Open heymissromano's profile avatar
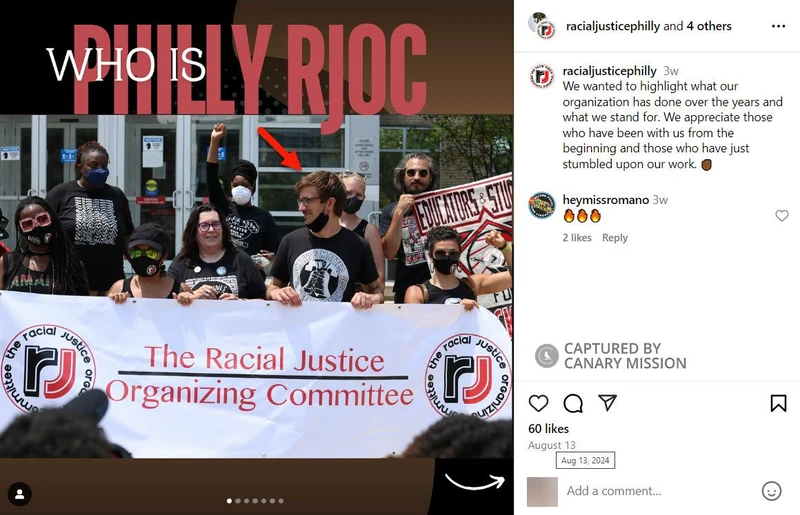 [542, 206]
